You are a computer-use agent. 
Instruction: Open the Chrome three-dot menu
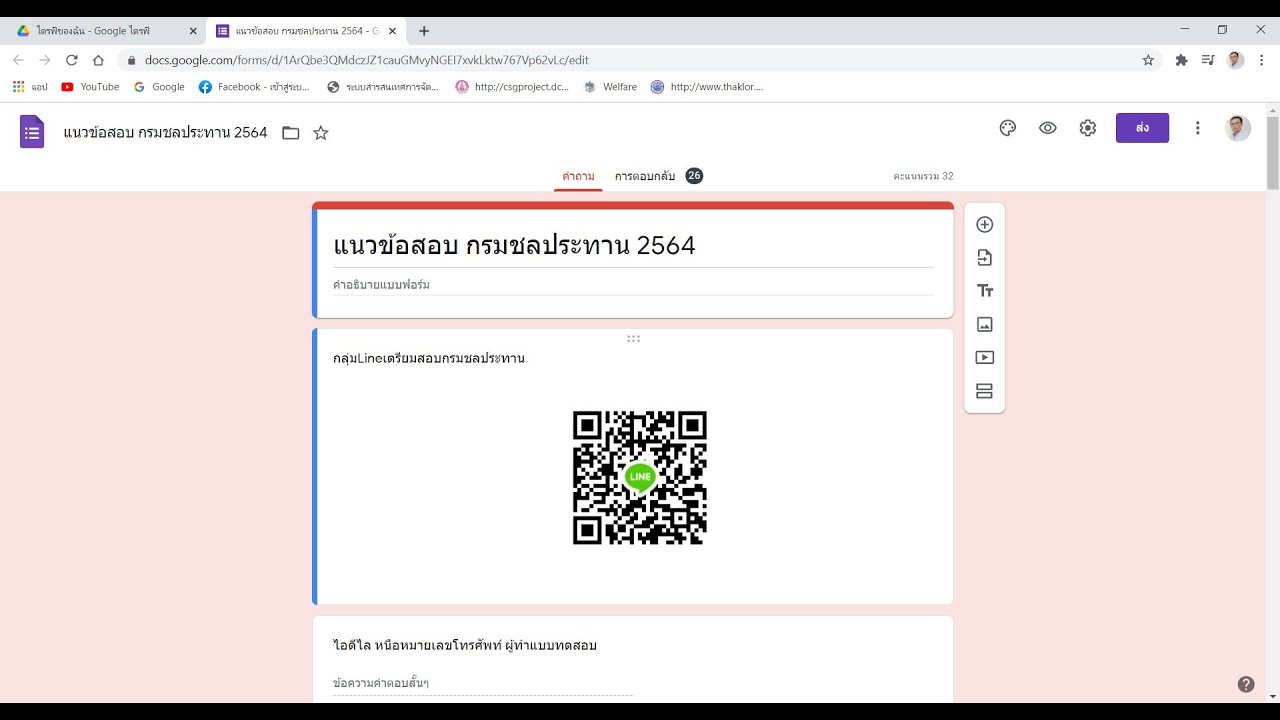pos(1262,60)
